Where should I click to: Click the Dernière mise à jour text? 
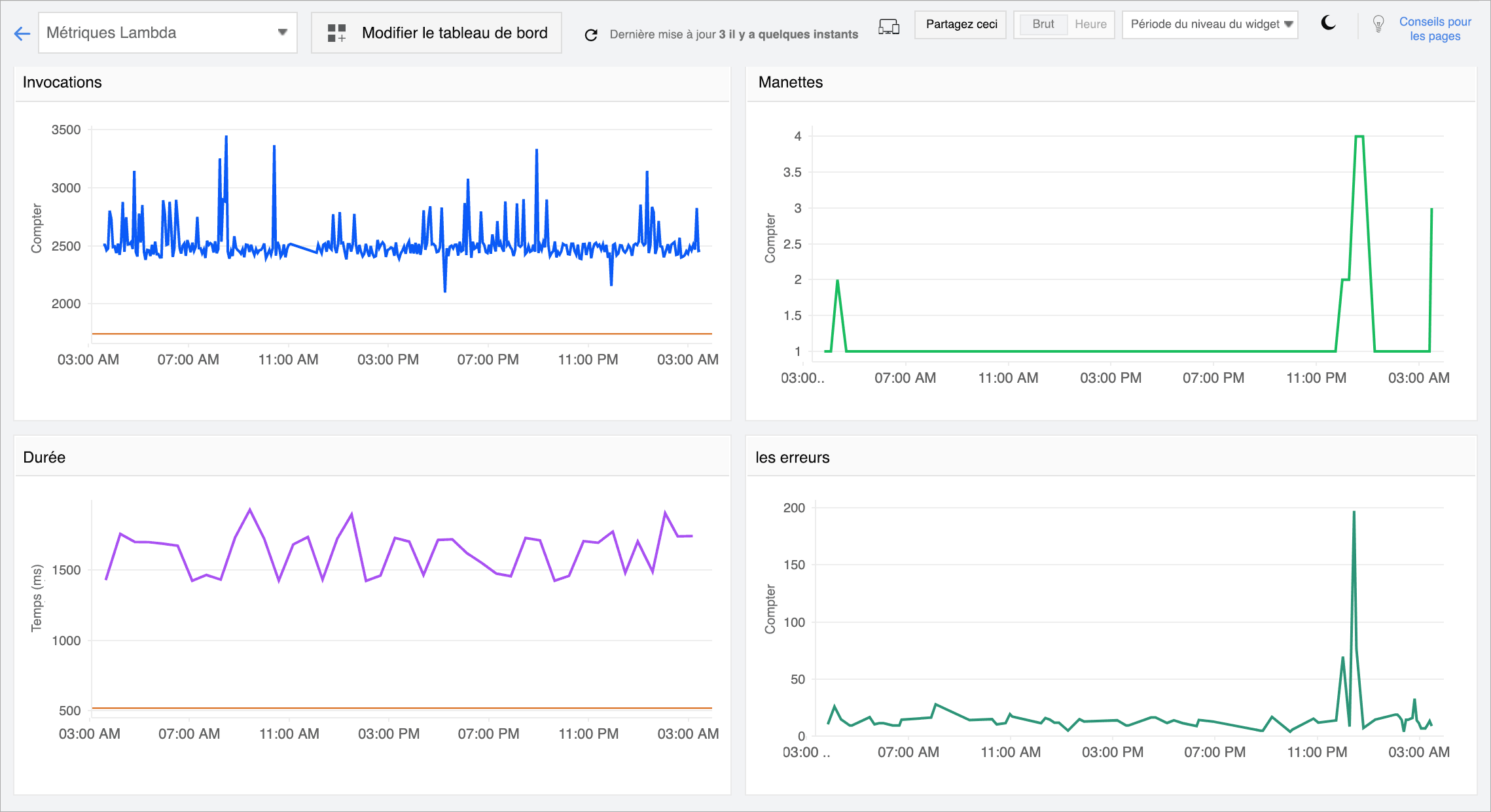(x=732, y=33)
